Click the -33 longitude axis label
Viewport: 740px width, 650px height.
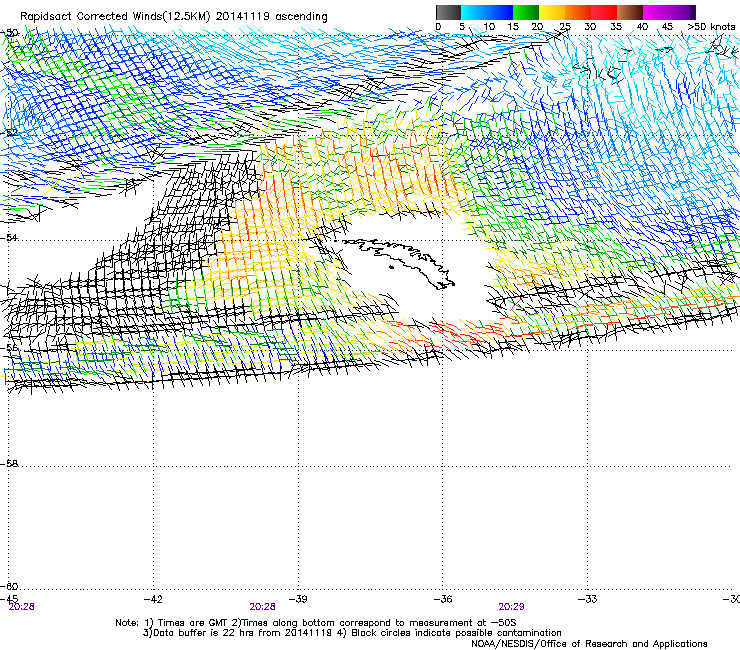pyautogui.click(x=588, y=599)
